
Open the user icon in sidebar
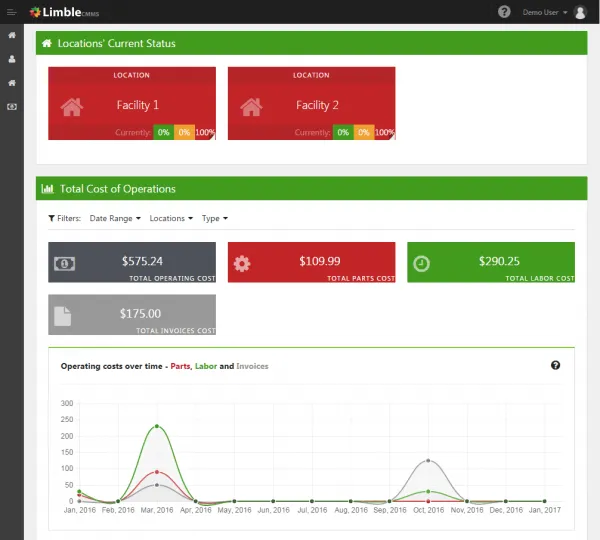pos(12,59)
